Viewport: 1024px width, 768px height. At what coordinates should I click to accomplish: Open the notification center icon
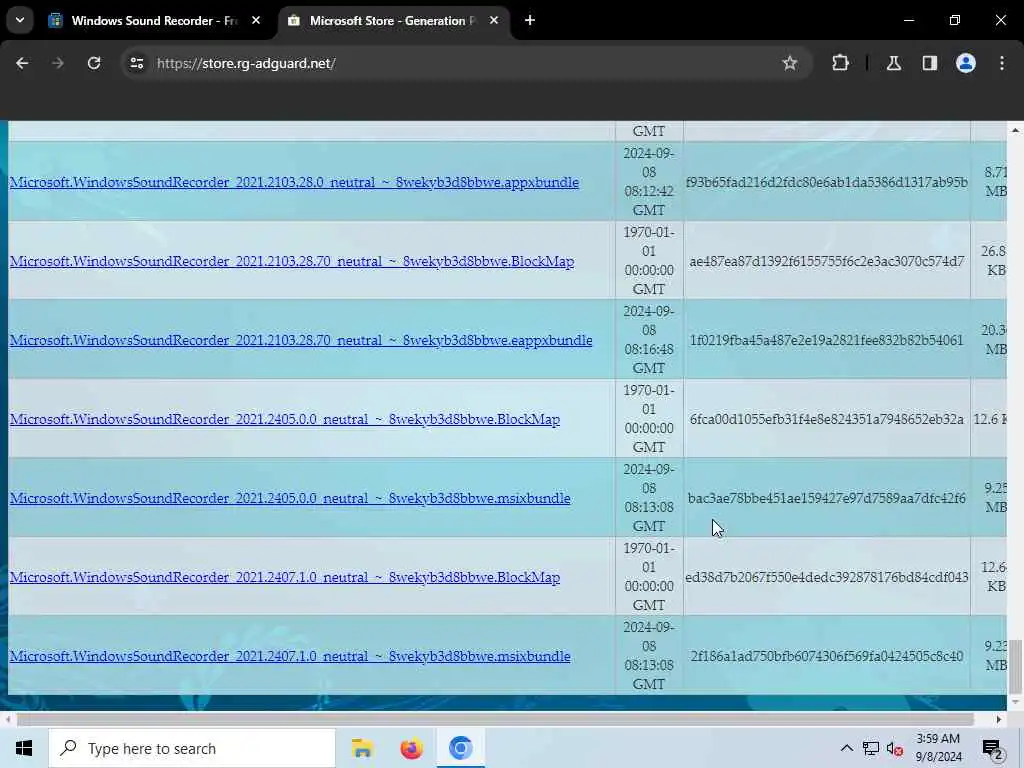pos(992,749)
